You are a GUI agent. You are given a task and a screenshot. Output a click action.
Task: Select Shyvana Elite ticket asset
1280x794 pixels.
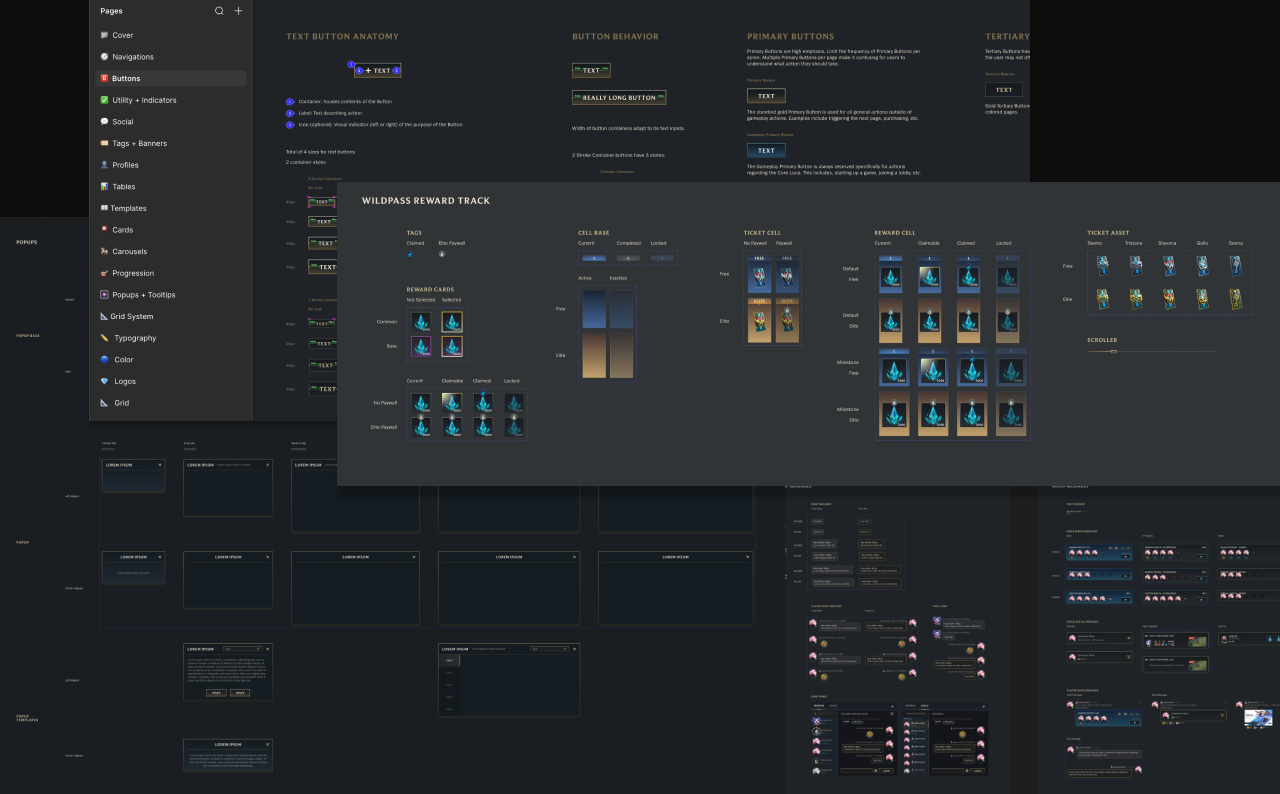[x=1169, y=298]
